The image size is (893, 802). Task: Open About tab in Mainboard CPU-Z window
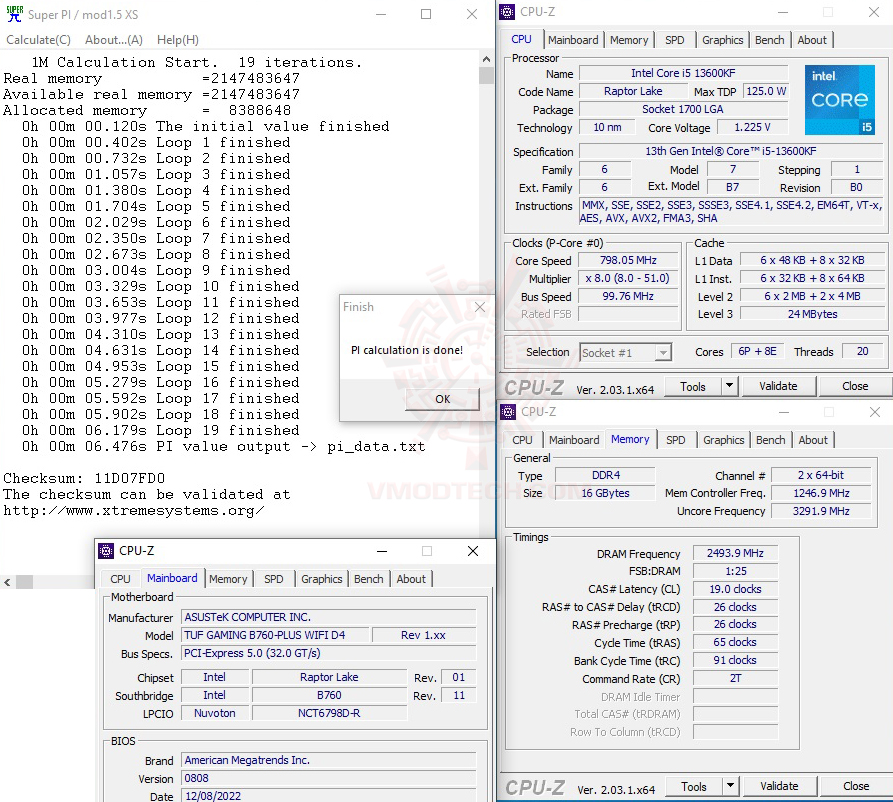[411, 579]
